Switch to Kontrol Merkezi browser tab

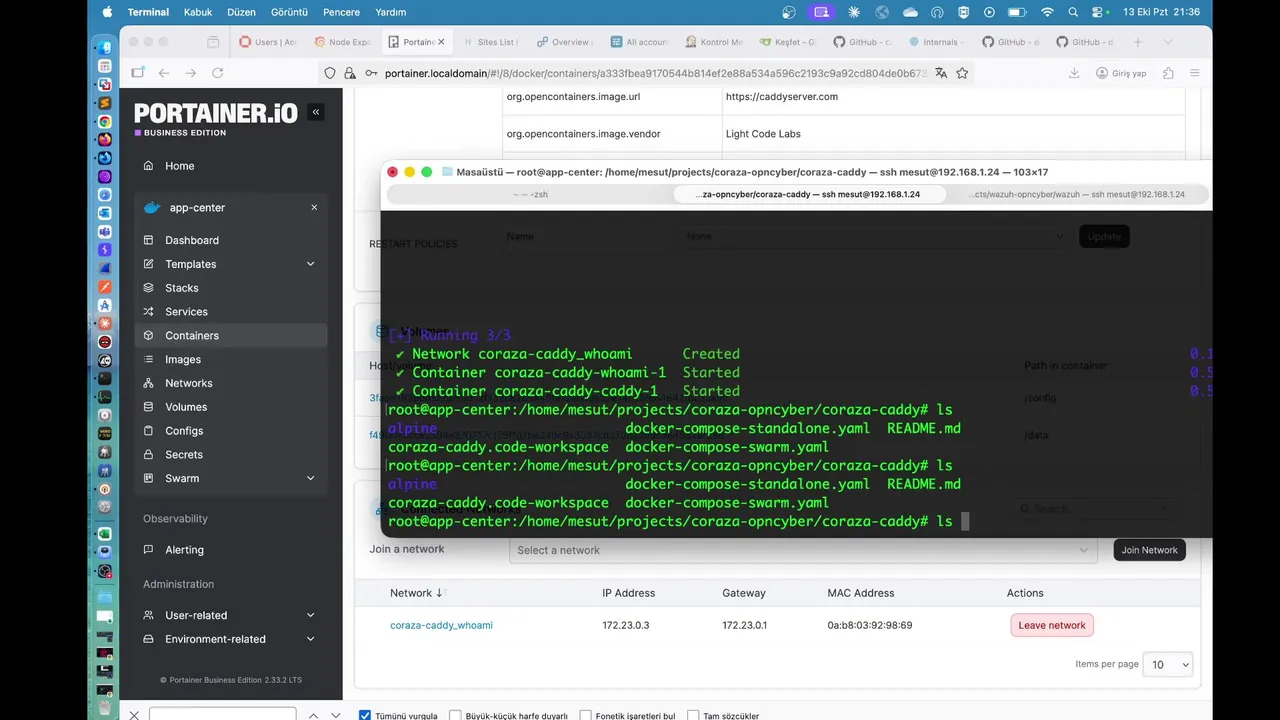pyautogui.click(x=714, y=42)
